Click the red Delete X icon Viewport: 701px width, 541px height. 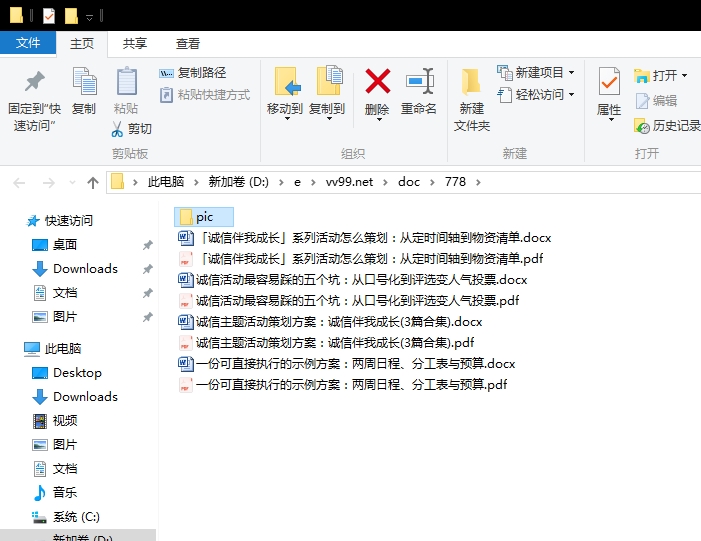click(377, 81)
